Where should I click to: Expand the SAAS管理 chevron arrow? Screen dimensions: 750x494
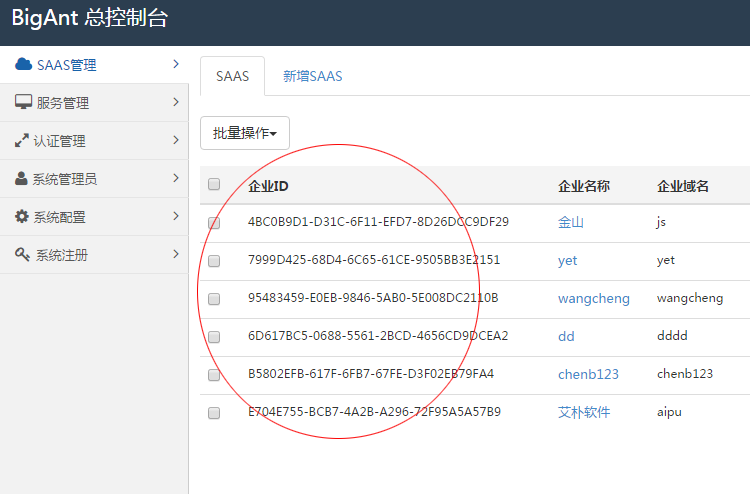tap(176, 65)
